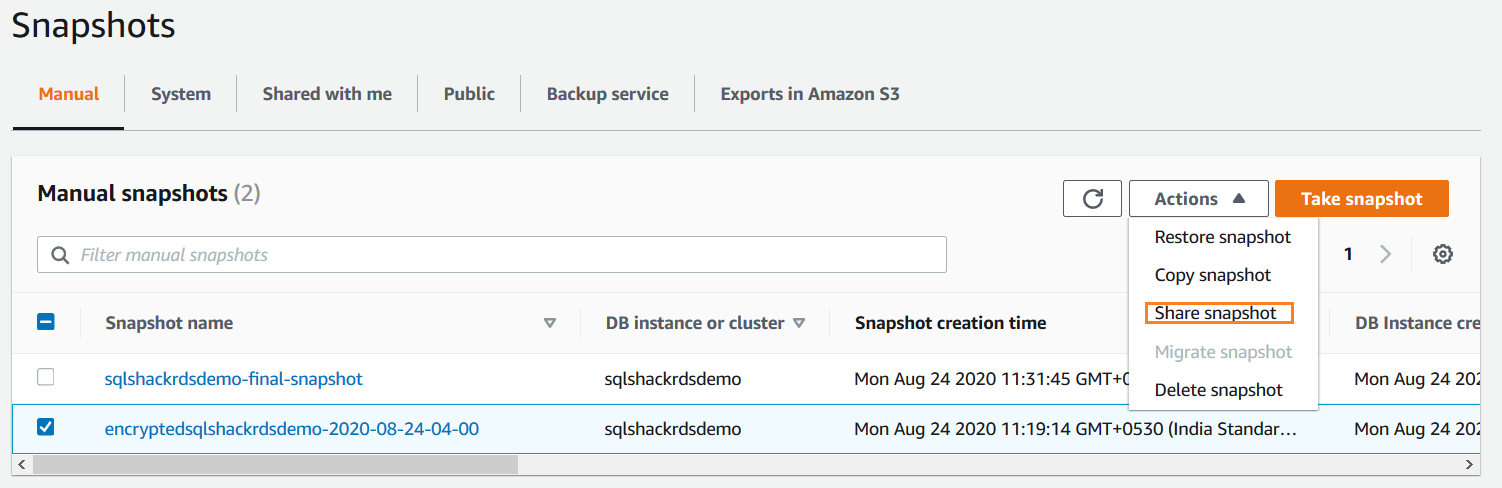The width and height of the screenshot is (1502, 488).
Task: Open the Shared with me tab
Action: point(327,94)
